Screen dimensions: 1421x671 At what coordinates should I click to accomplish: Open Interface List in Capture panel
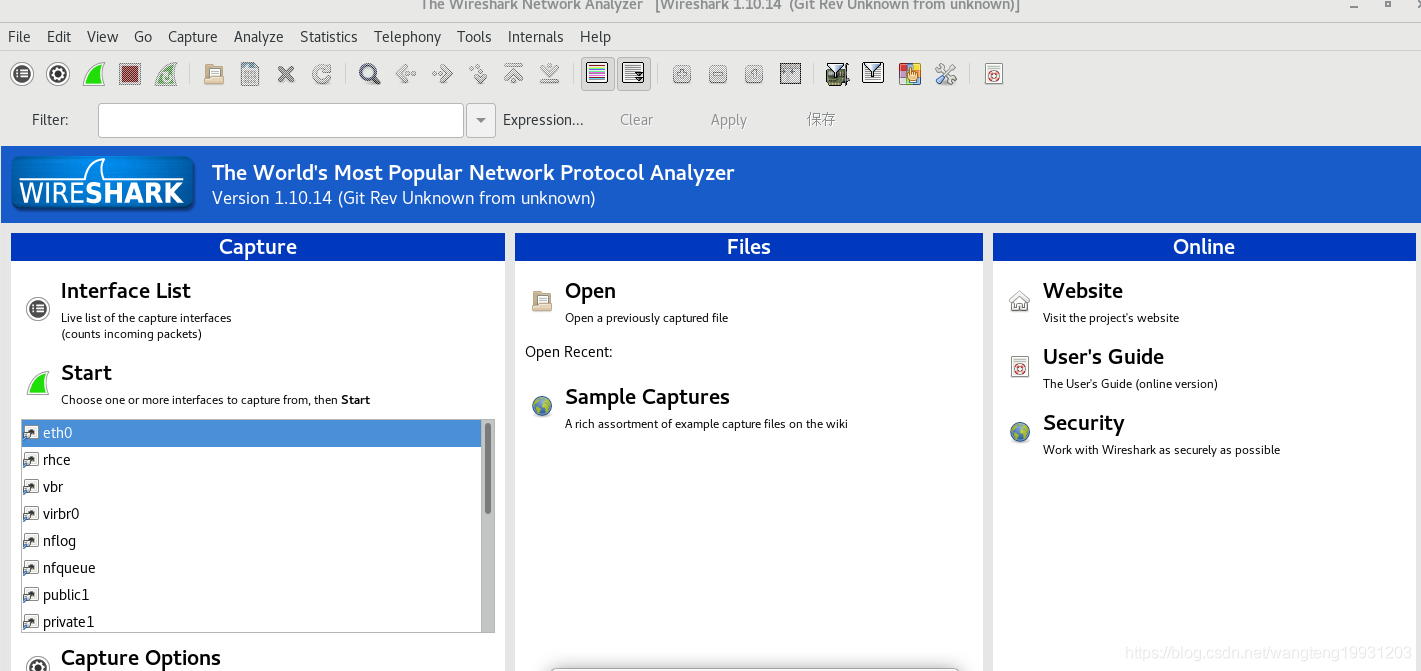coord(125,291)
